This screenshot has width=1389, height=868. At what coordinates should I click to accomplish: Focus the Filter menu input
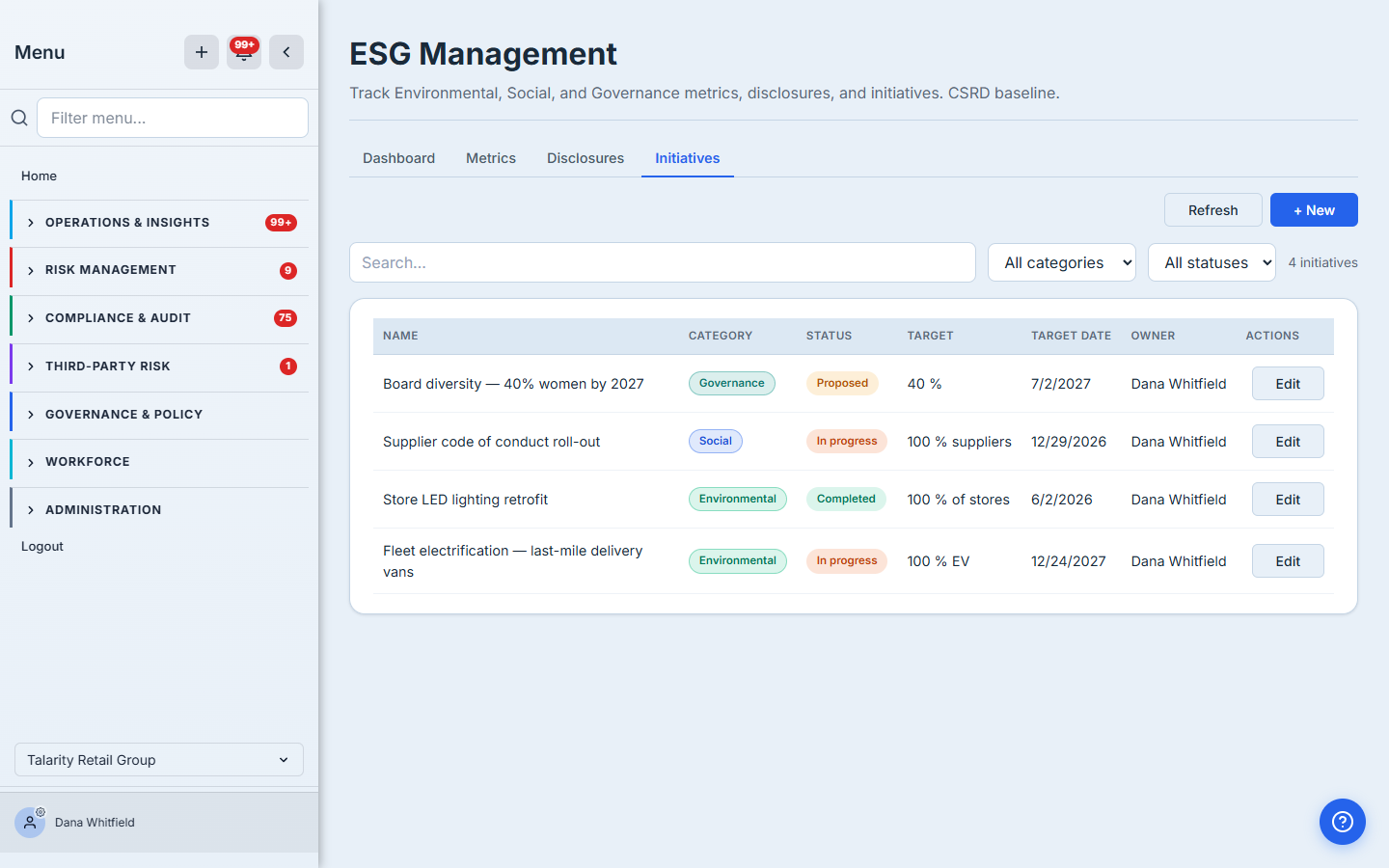[x=173, y=118]
